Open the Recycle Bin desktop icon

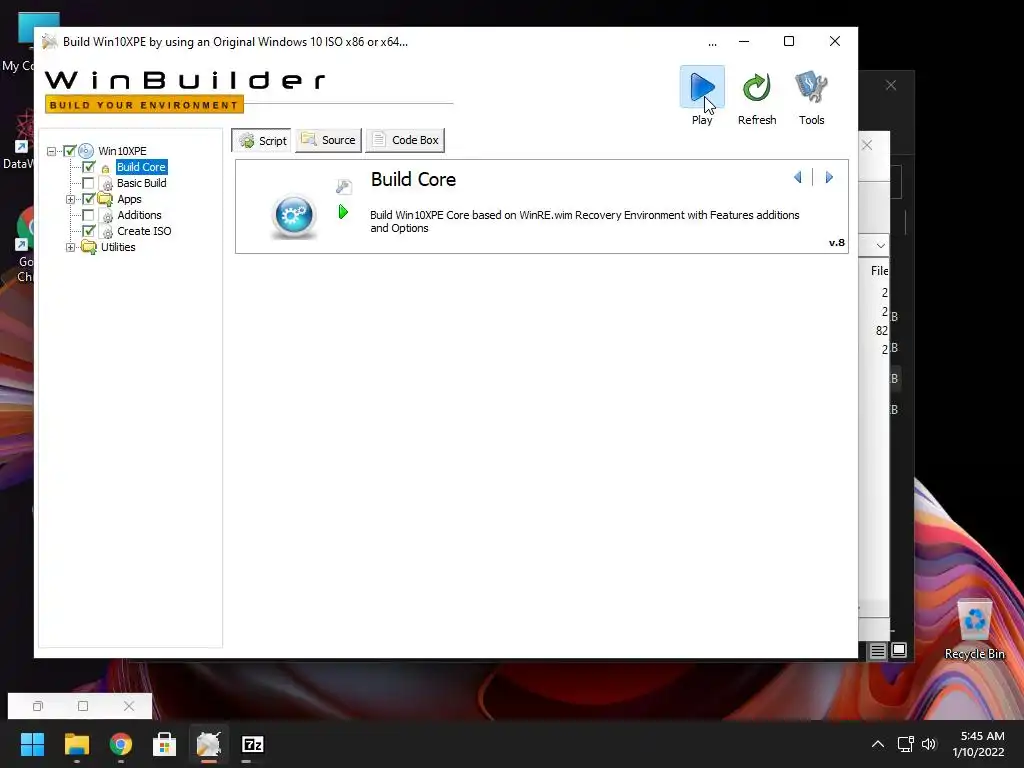click(974, 630)
